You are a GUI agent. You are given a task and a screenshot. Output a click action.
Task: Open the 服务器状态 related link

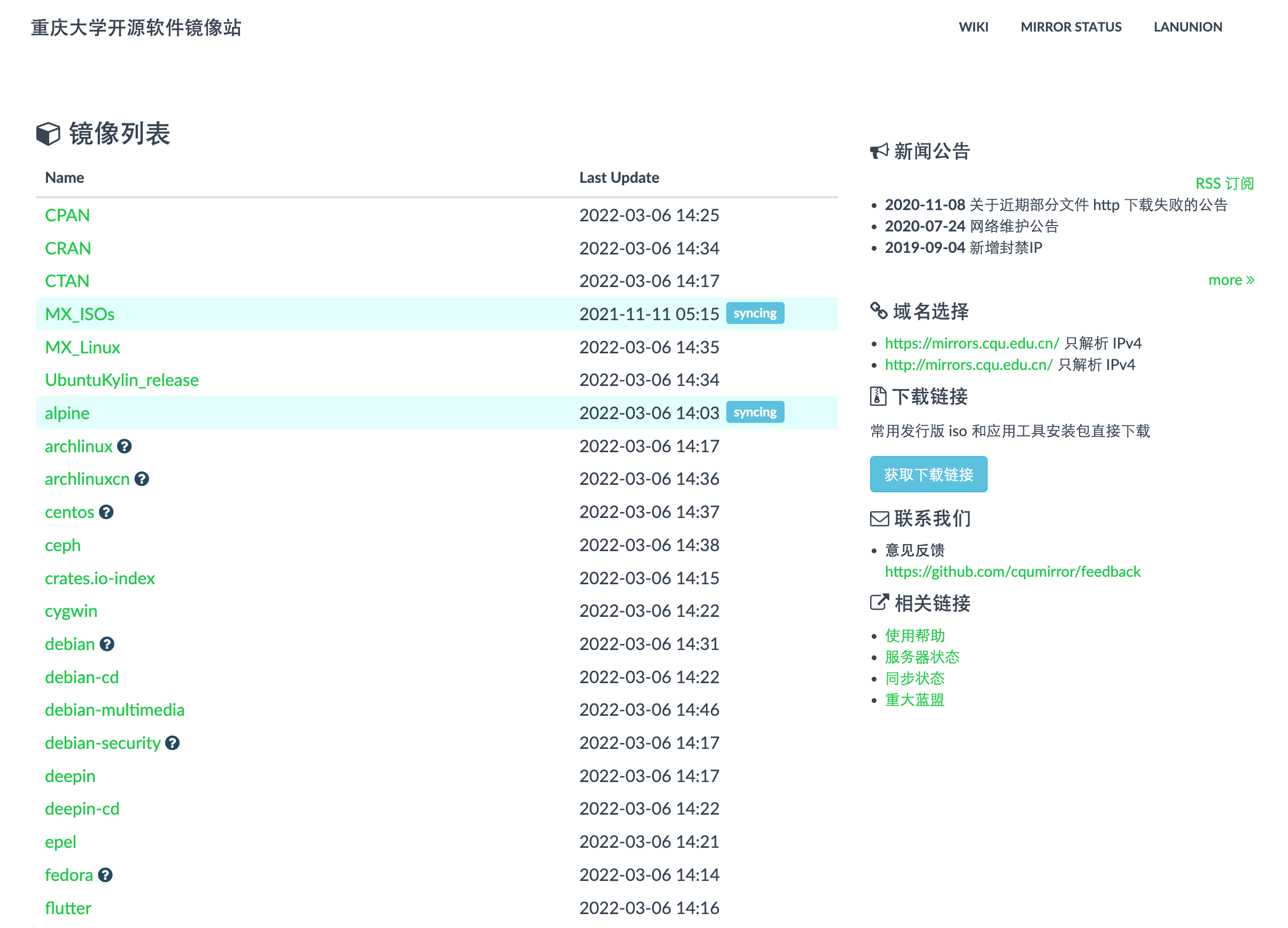[x=922, y=657]
